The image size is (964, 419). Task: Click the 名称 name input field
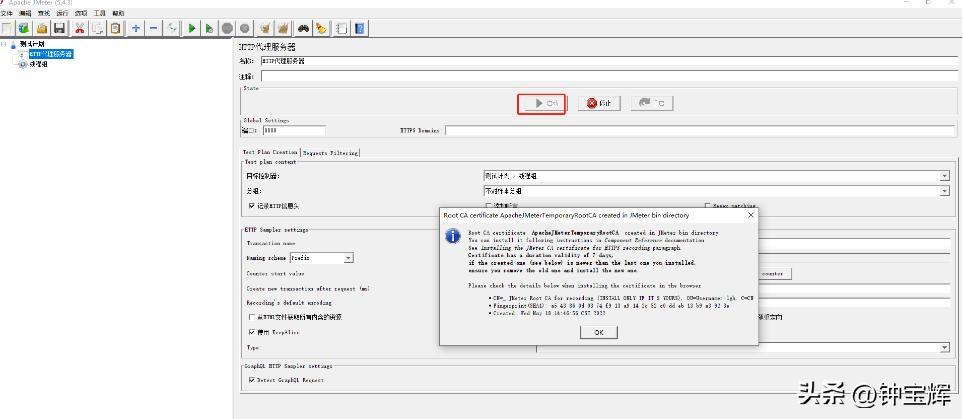click(x=609, y=61)
